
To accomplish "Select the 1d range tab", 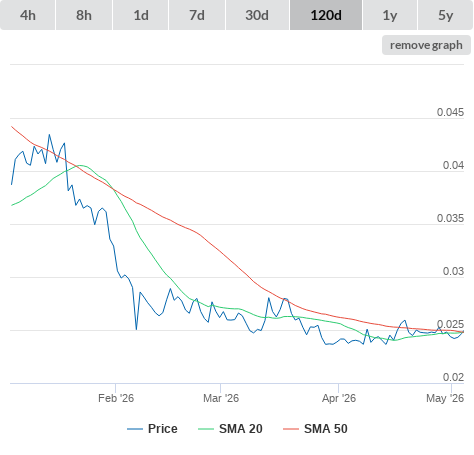I will pyautogui.click(x=141, y=15).
